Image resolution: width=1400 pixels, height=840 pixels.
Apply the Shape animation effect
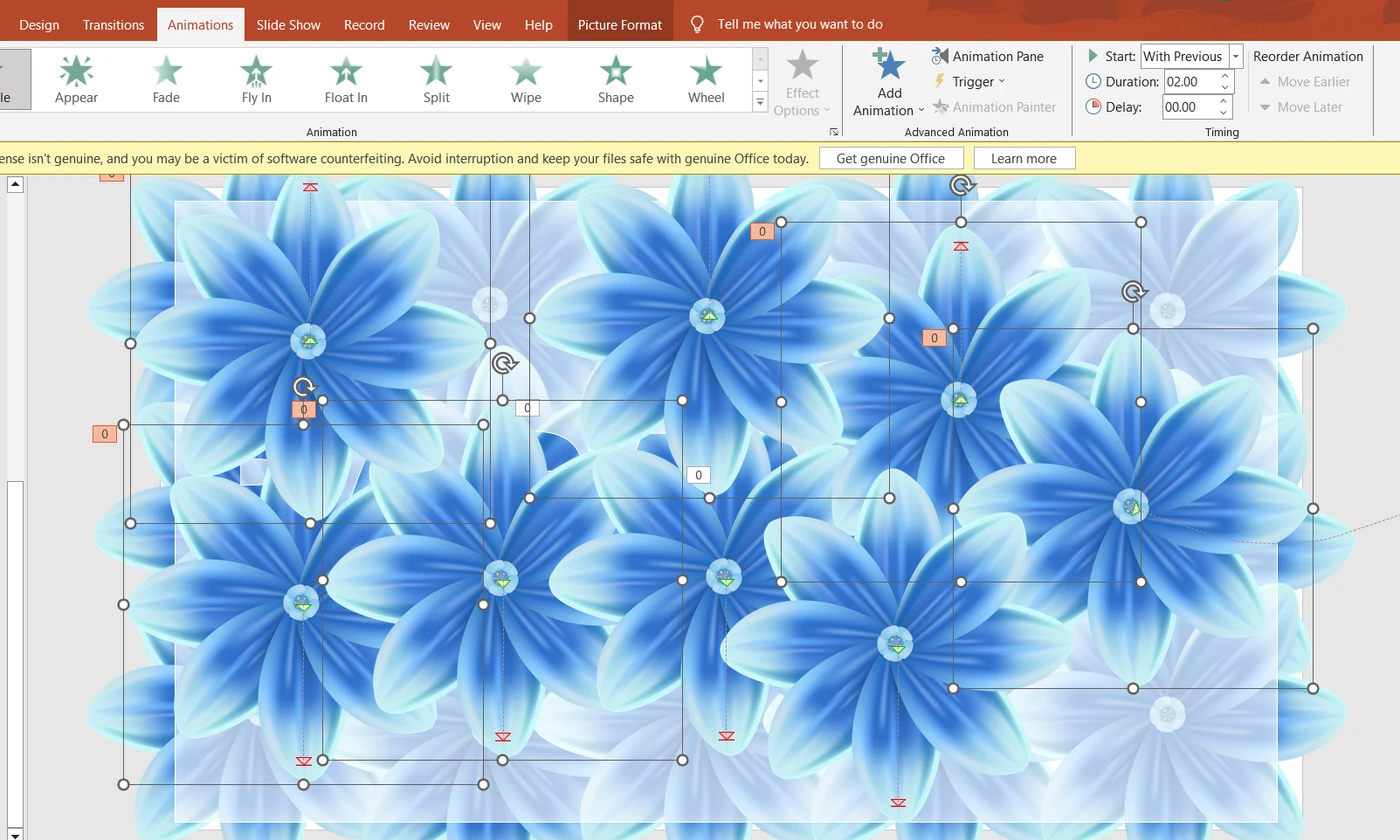616,79
